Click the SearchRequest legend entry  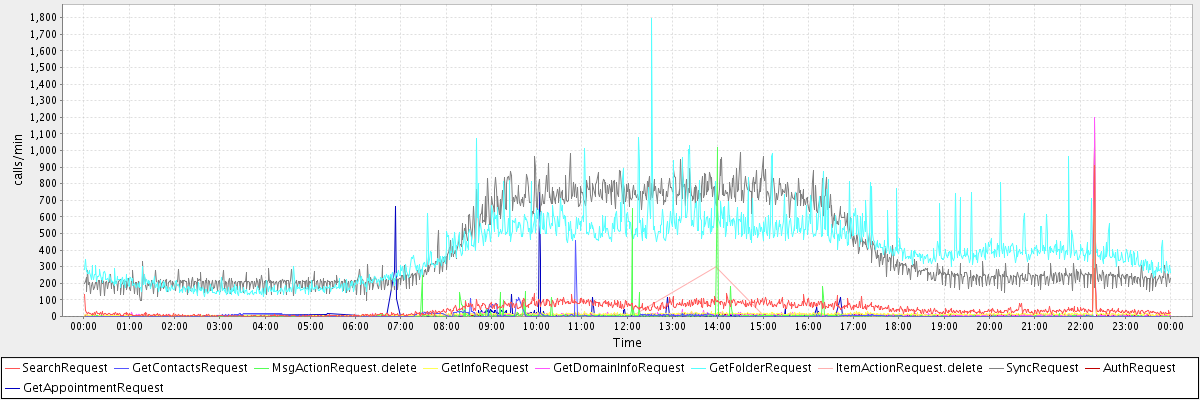click(62, 368)
